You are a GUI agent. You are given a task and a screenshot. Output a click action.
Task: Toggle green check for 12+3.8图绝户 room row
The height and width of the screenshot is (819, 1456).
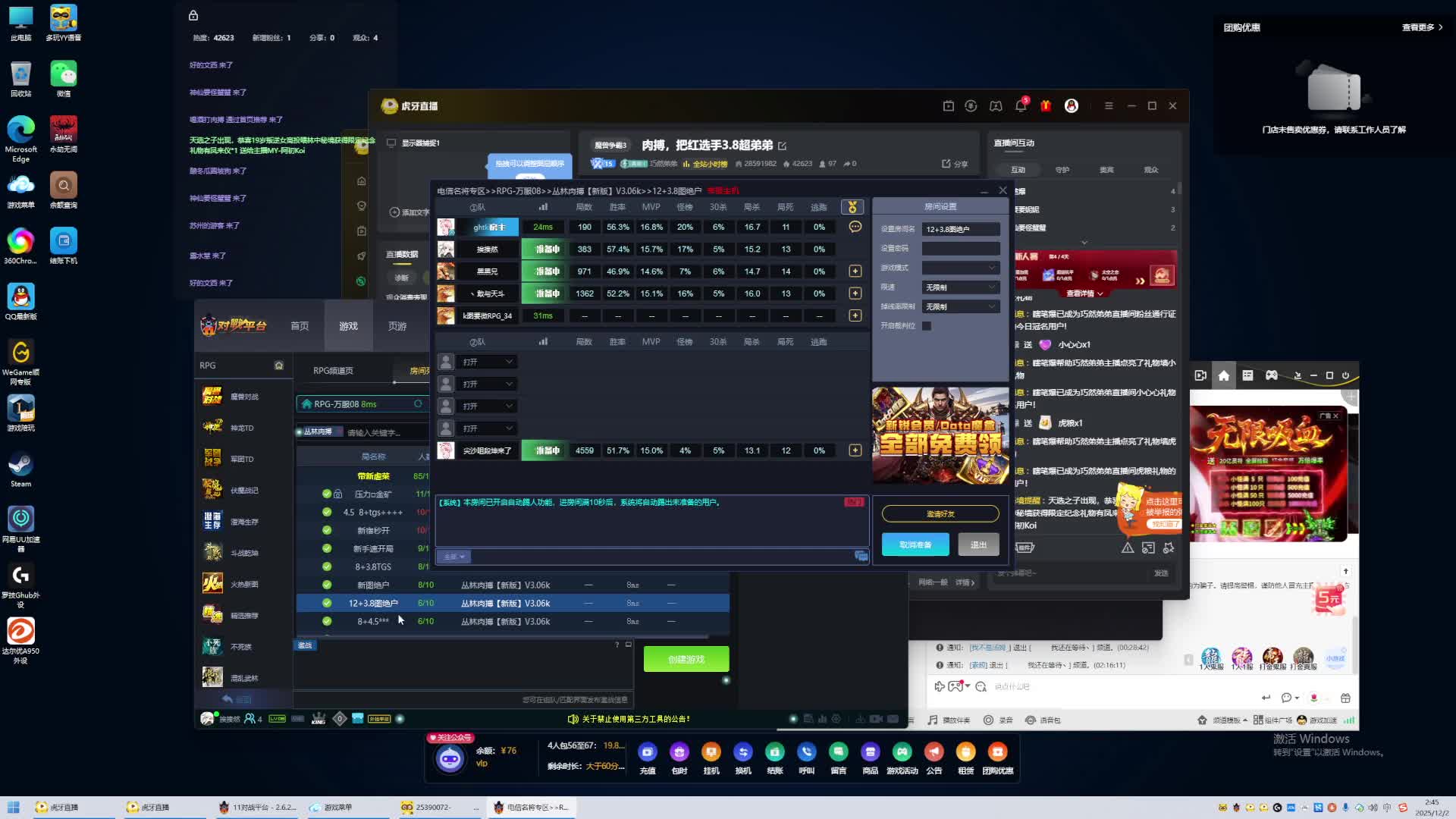click(x=327, y=603)
